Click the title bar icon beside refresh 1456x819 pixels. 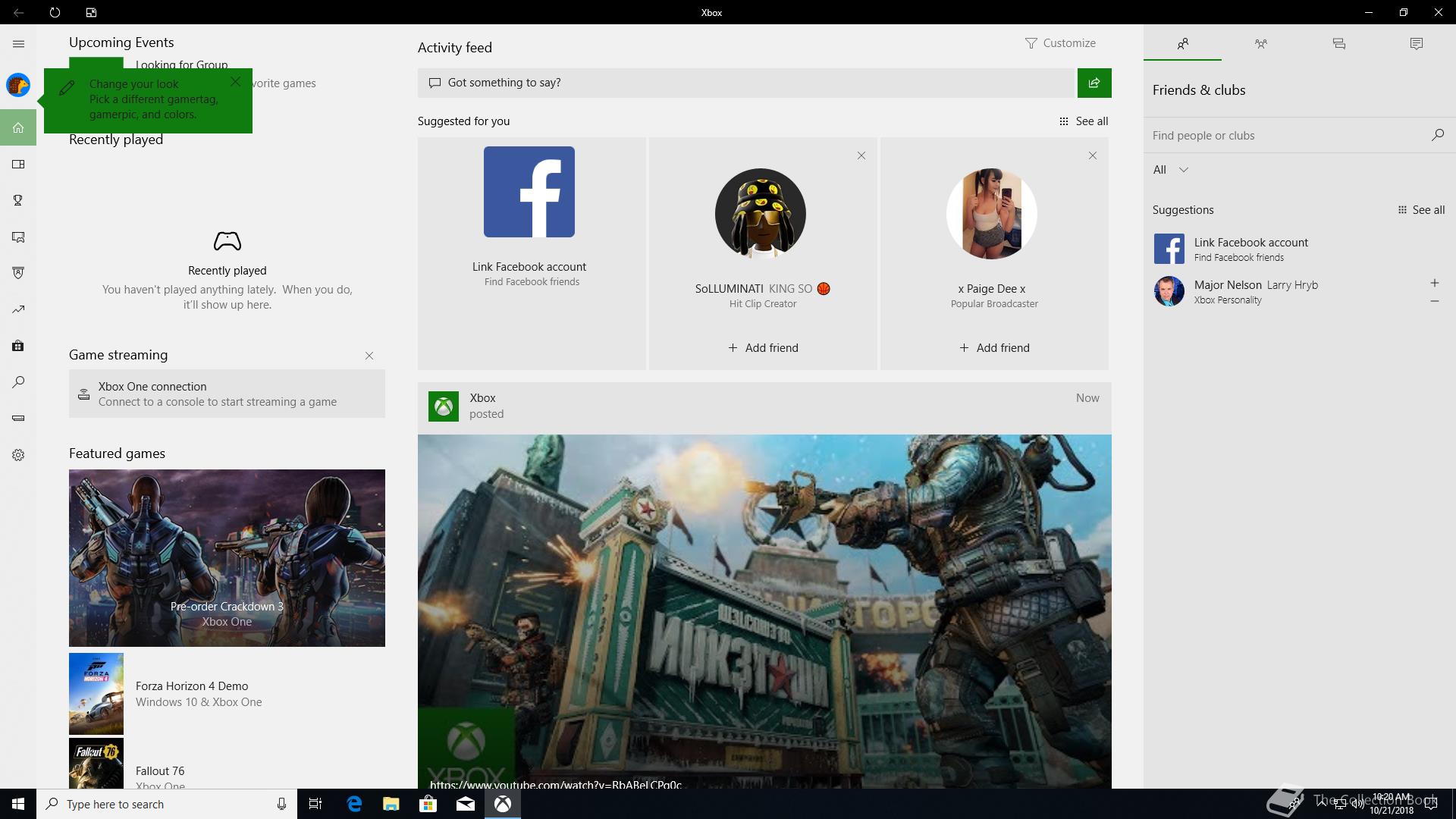coord(91,12)
